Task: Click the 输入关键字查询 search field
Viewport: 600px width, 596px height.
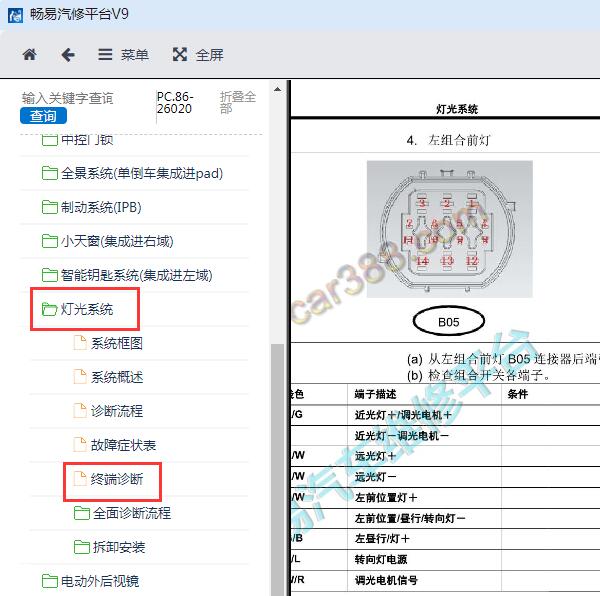Action: point(67,98)
